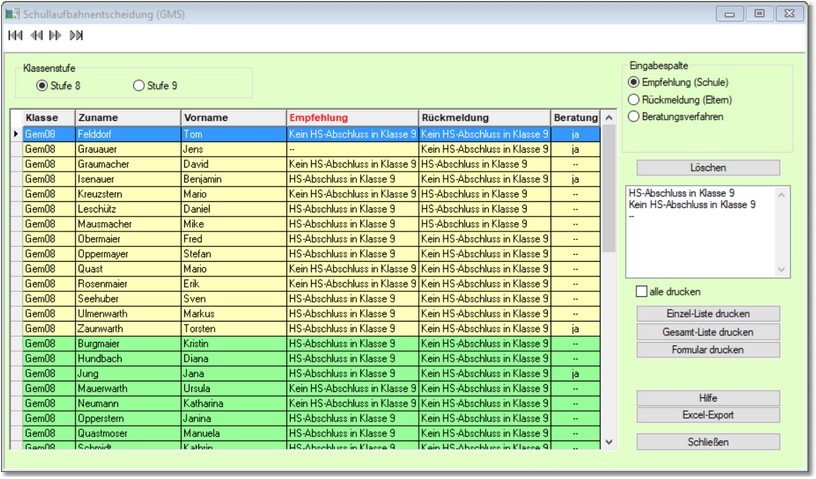Viewport: 816px width, 479px height.
Task: Jump to first record navigation arrow
Action: pyautogui.click(x=15, y=35)
